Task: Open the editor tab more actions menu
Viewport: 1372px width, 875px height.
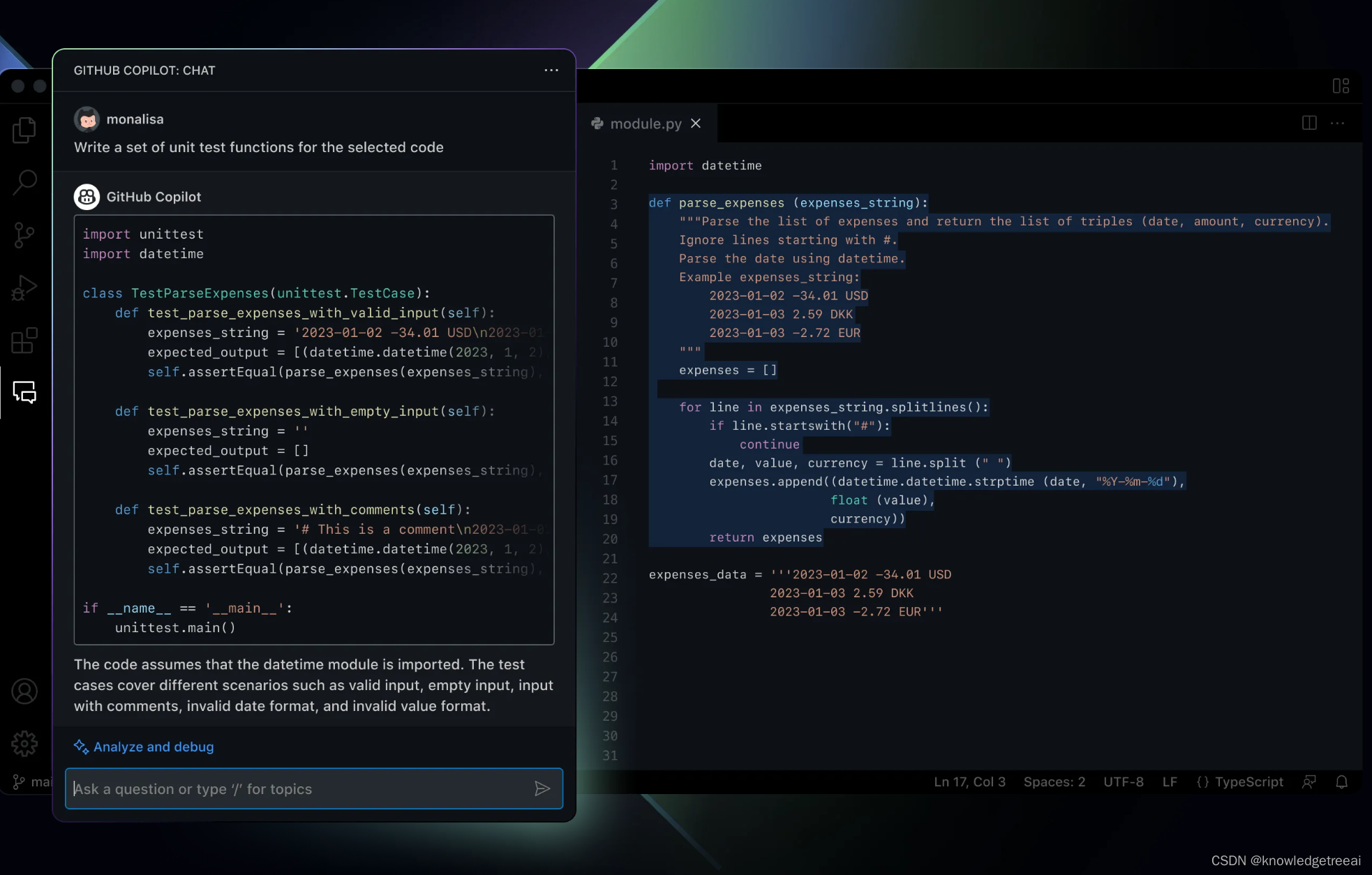Action: click(x=1337, y=123)
